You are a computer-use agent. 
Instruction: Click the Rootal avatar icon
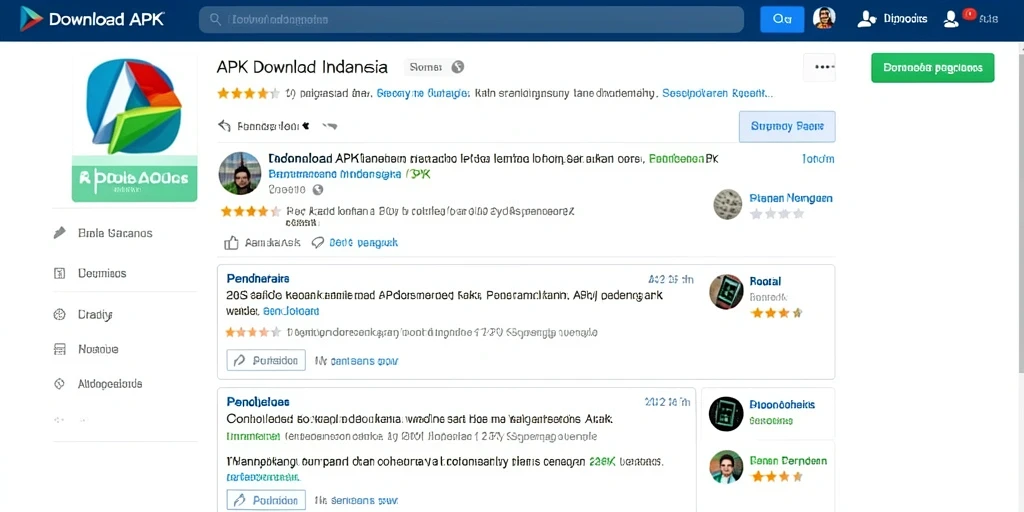click(x=726, y=291)
